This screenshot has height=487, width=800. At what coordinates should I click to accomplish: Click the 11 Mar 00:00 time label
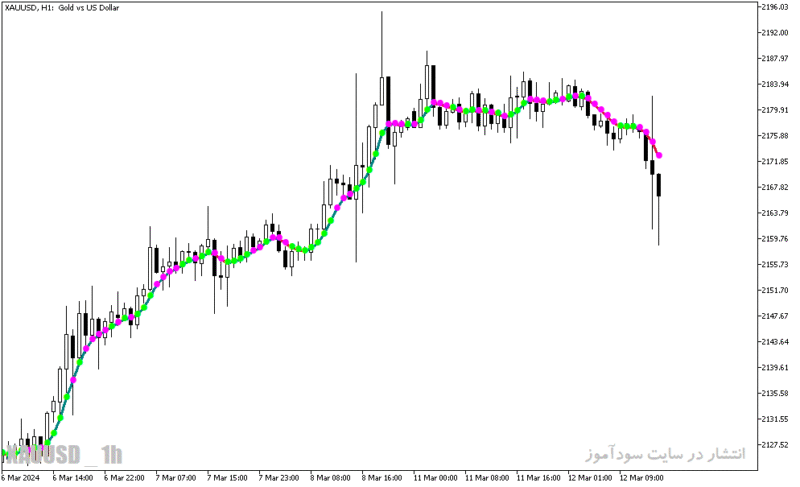click(x=435, y=478)
